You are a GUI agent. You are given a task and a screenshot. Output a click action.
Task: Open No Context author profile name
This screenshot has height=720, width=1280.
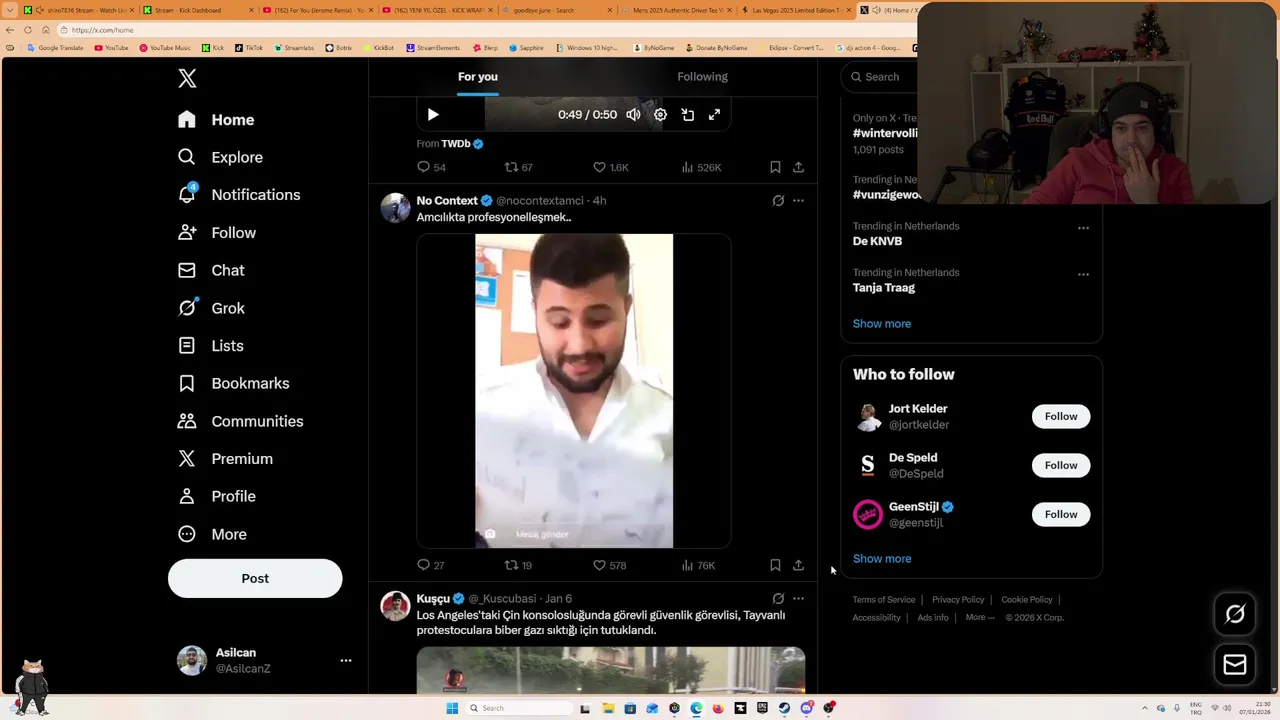pos(447,201)
